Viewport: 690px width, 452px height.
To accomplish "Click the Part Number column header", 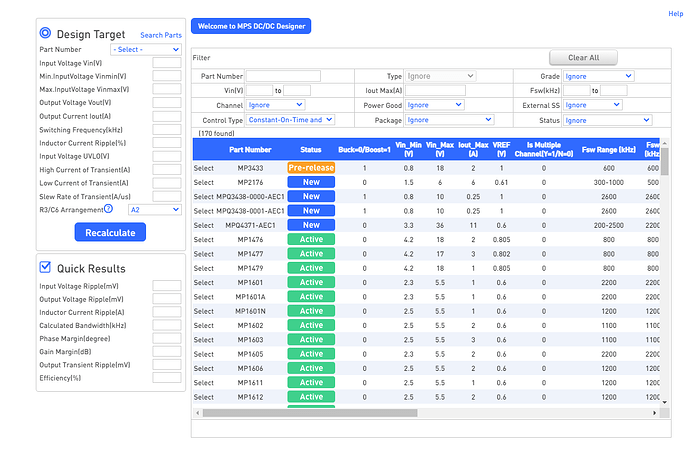I will point(250,150).
